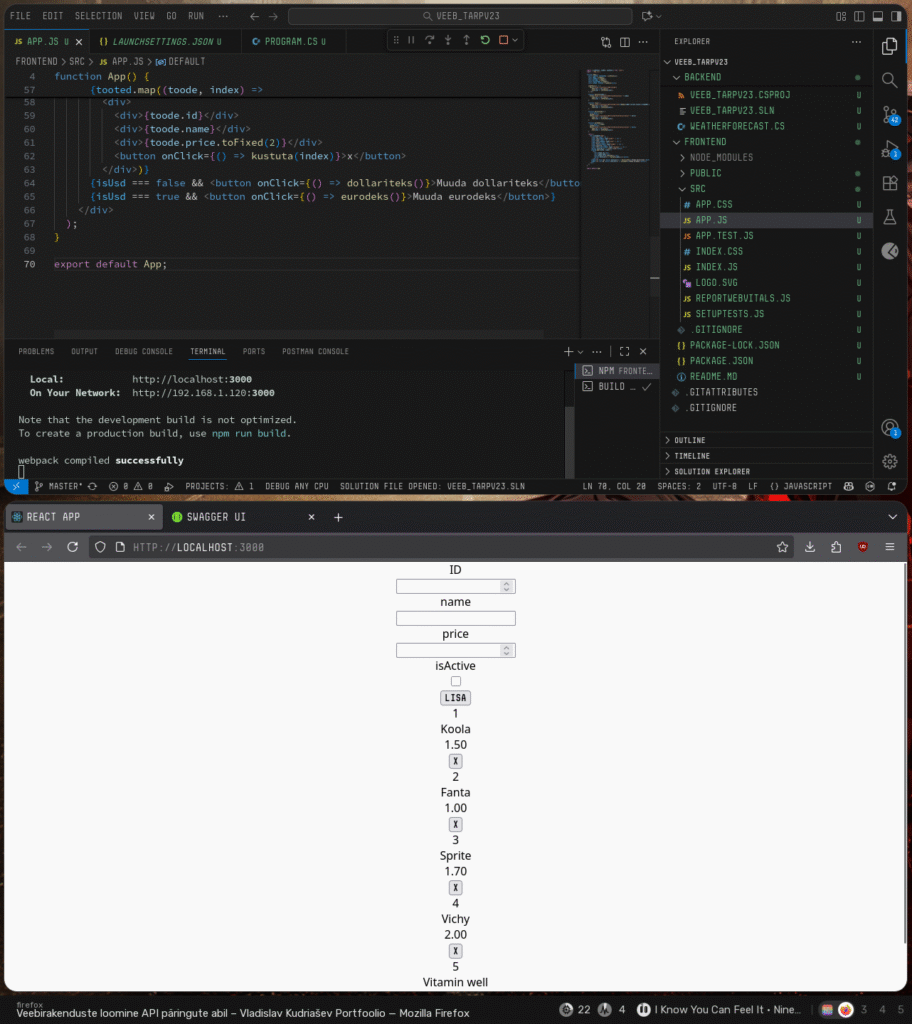Restart debugging with the green restart icon
The image size is (912, 1024).
coord(485,40)
